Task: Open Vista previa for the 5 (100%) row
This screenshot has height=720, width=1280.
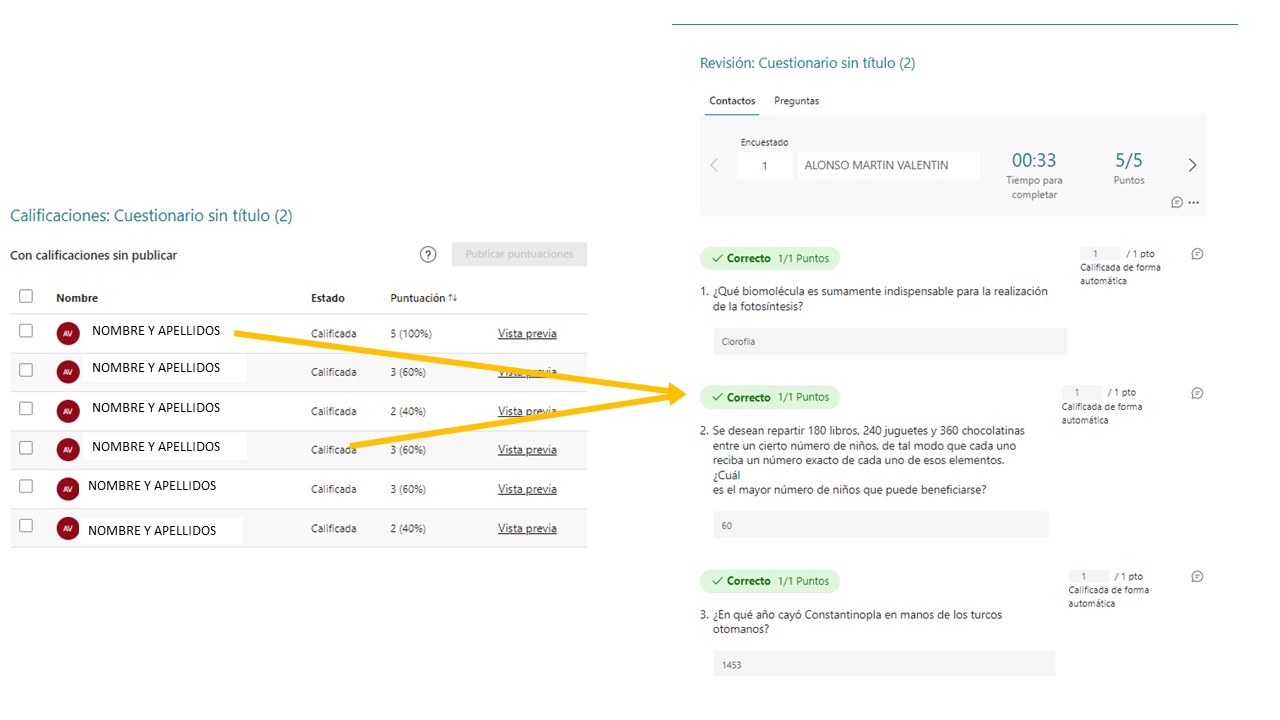Action: (527, 333)
